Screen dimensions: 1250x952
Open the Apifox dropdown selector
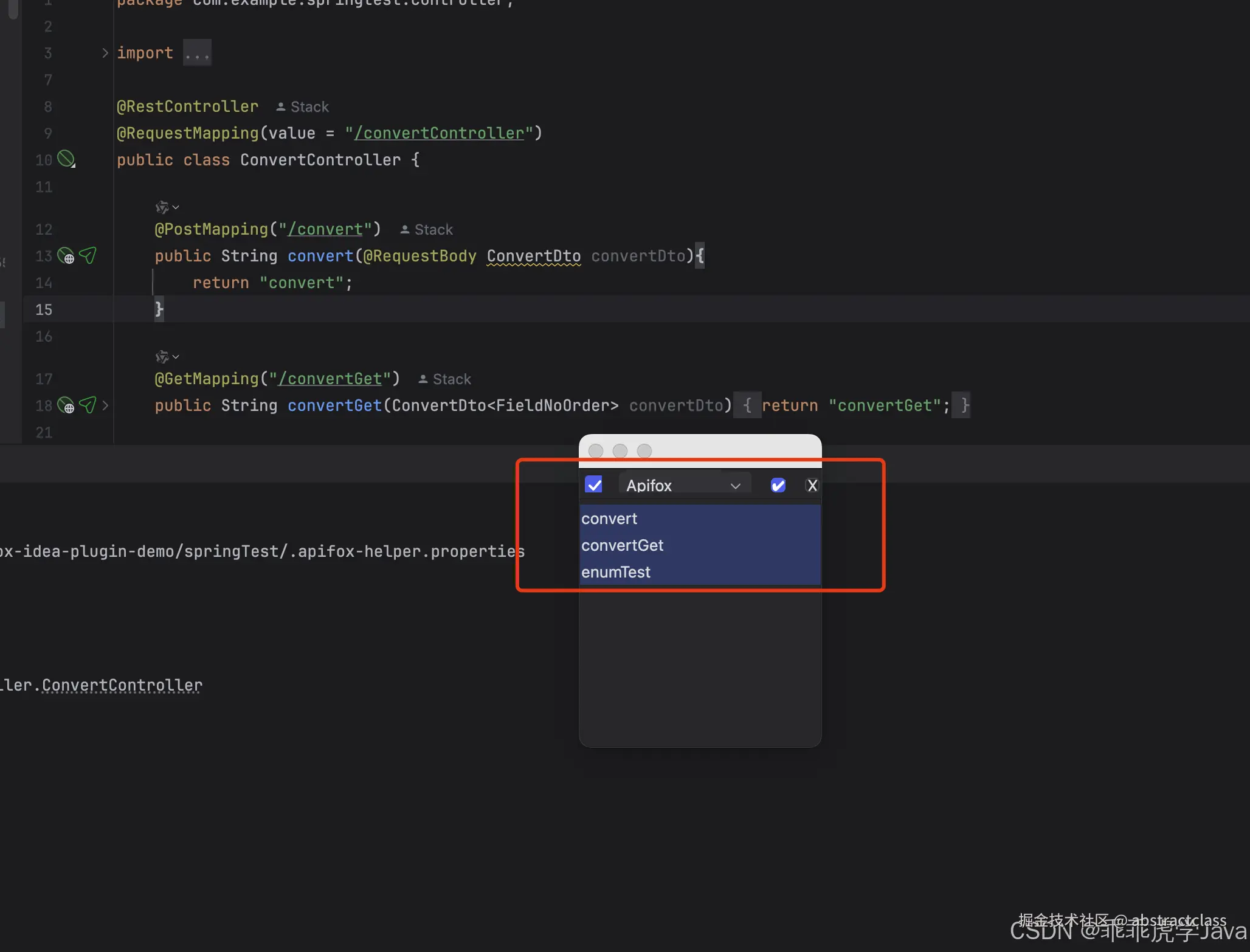(x=685, y=485)
